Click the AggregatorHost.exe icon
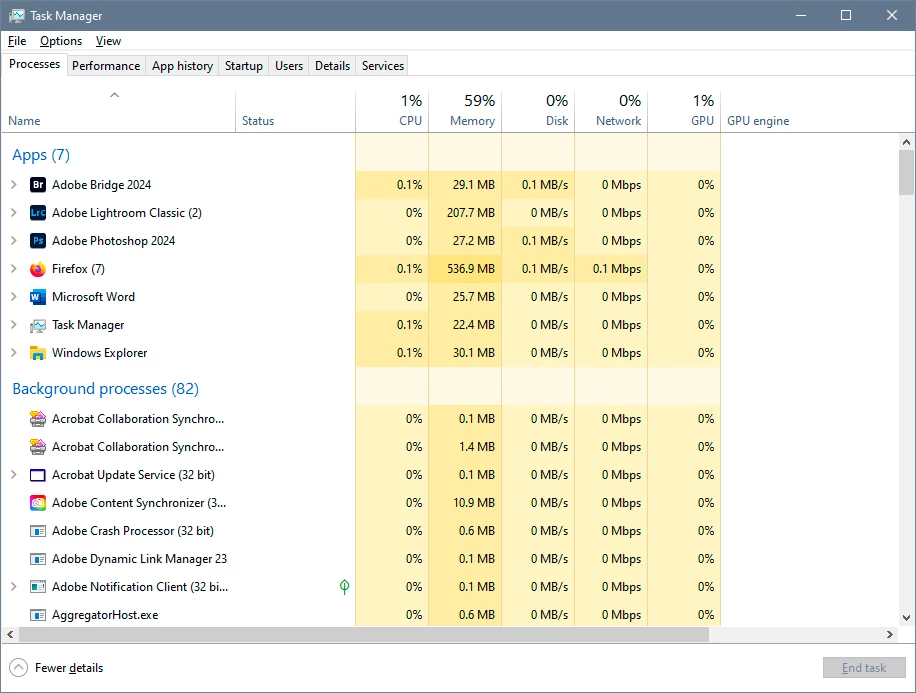Viewport: 916px width, 693px height. pyautogui.click(x=37, y=615)
